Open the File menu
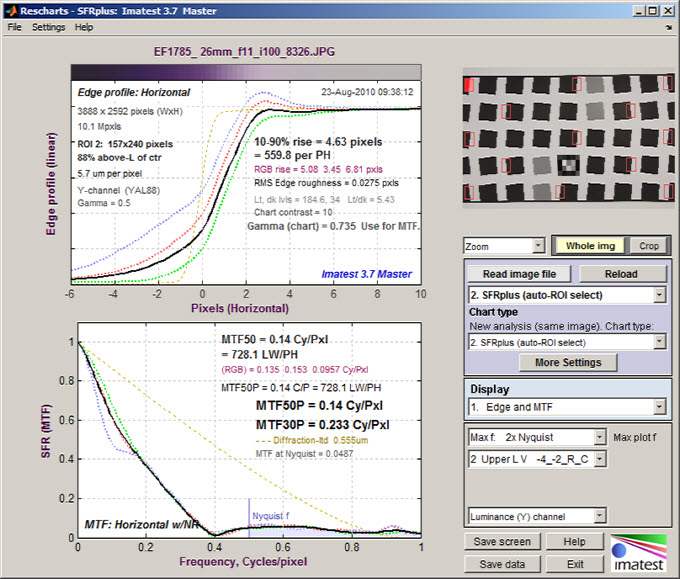This screenshot has height=579, width=680. tap(14, 27)
